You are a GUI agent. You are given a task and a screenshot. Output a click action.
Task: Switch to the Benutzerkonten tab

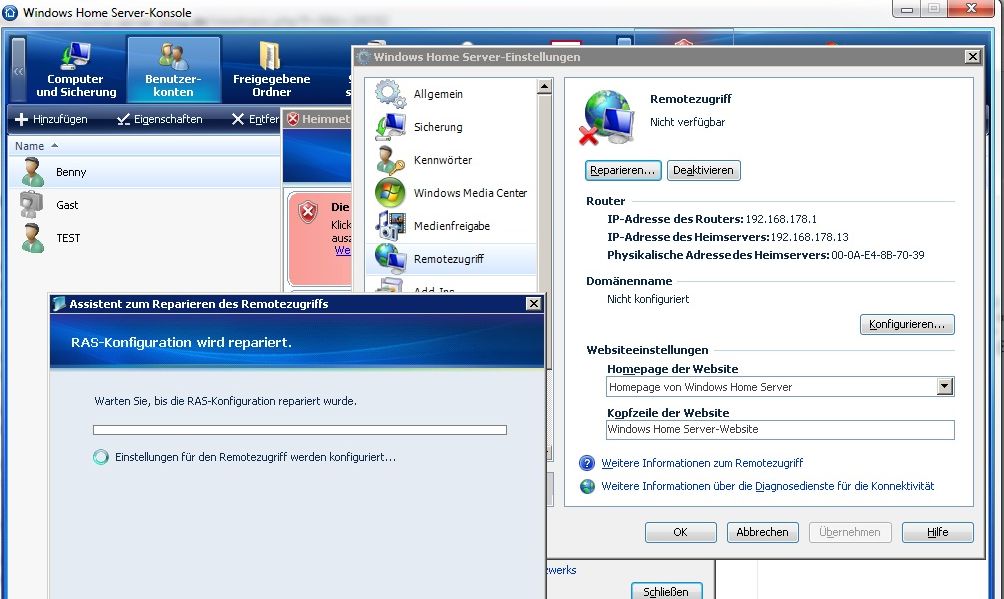(x=174, y=69)
